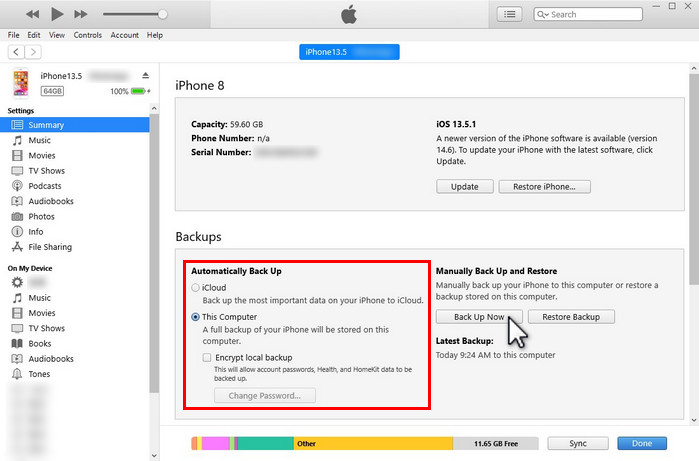Click the Podcasts icon in sidebar
Screen dimensions: 699x461
click(x=17, y=186)
